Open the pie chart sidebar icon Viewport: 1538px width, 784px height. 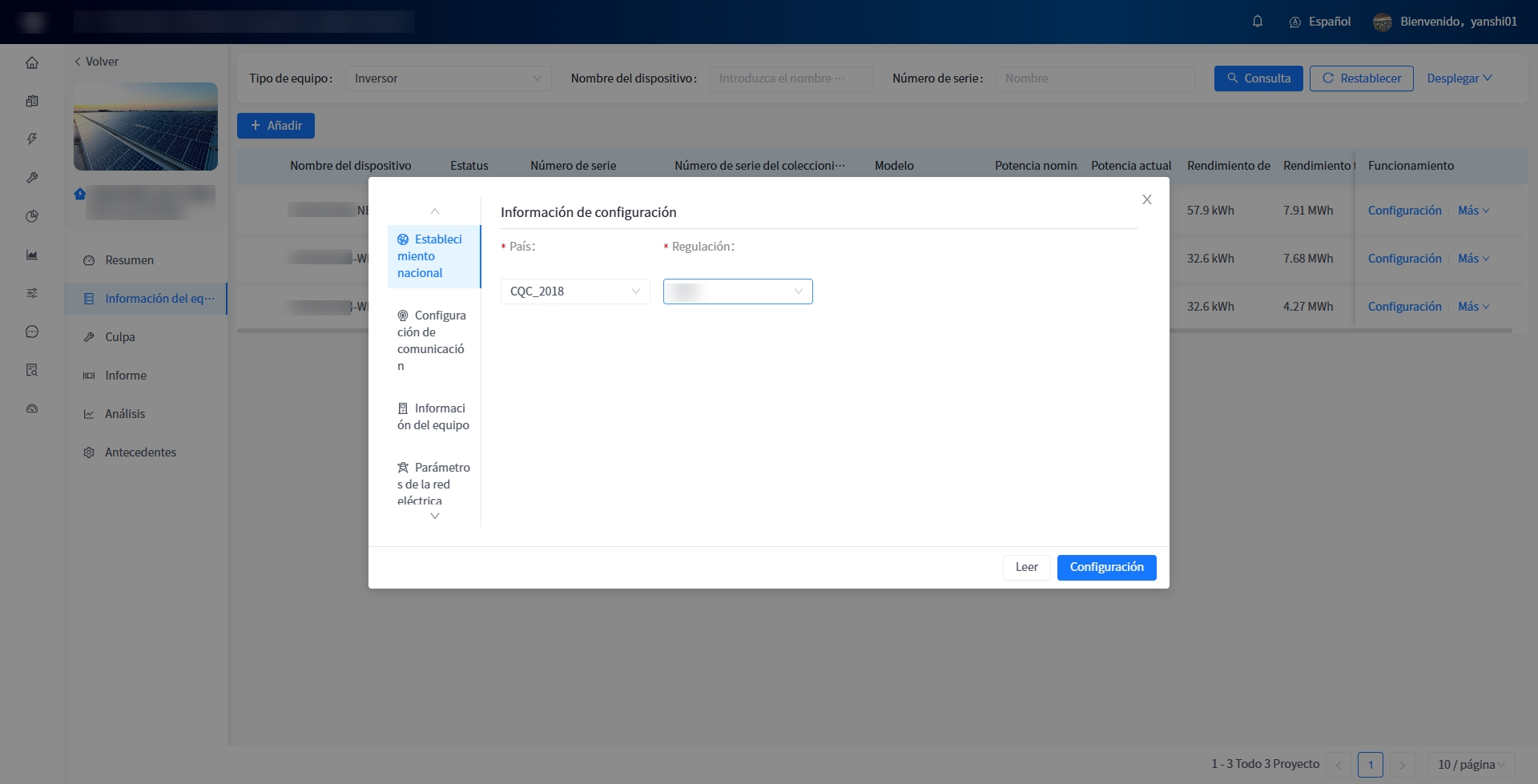tap(32, 216)
